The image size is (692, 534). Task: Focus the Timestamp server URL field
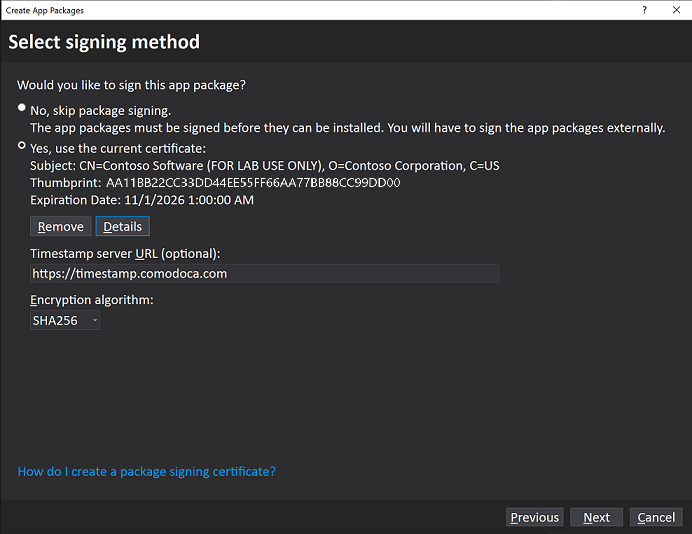pos(264,273)
